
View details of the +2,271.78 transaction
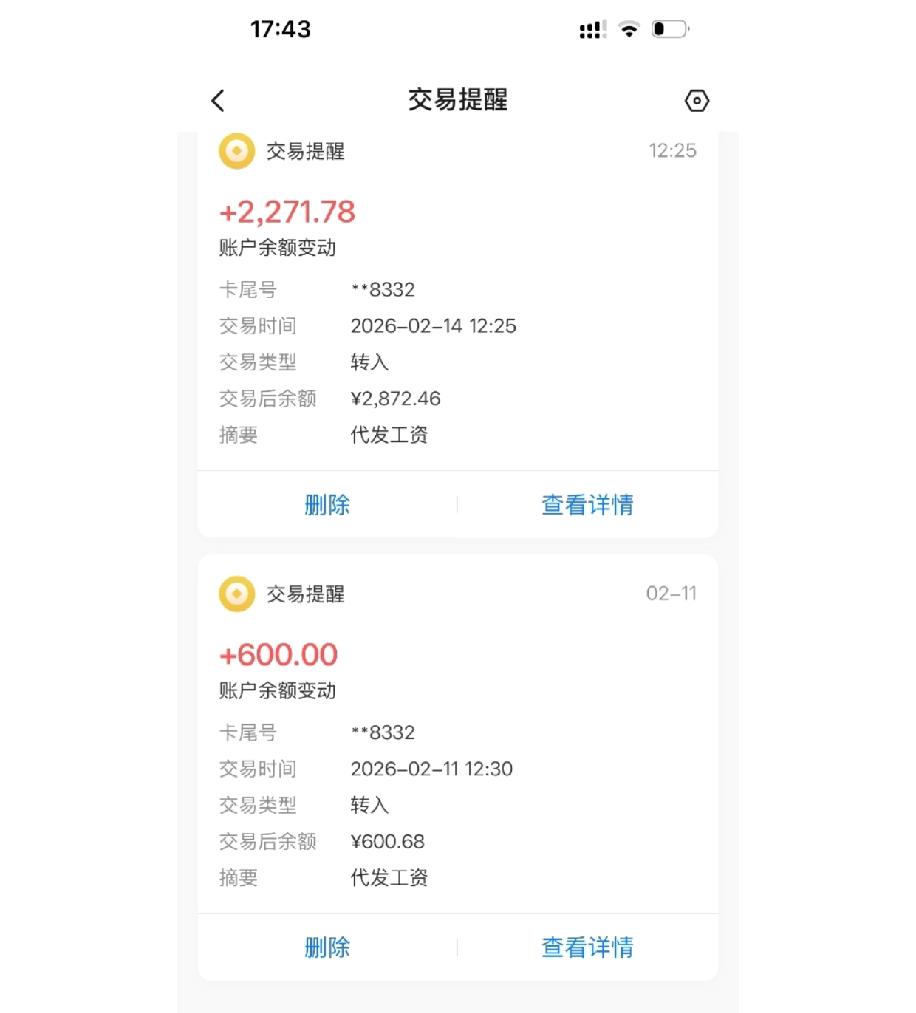(587, 505)
